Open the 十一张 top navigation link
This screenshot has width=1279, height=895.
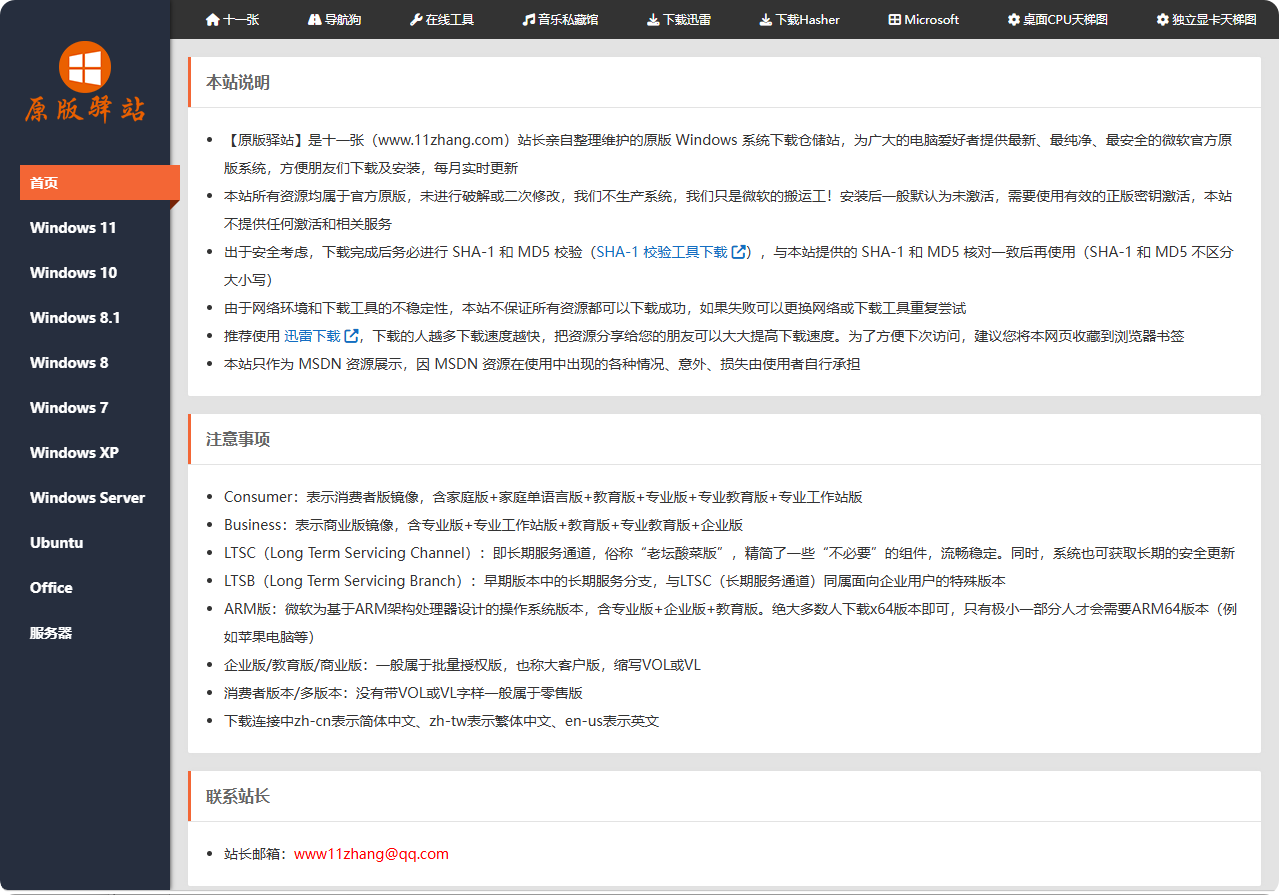pos(232,19)
